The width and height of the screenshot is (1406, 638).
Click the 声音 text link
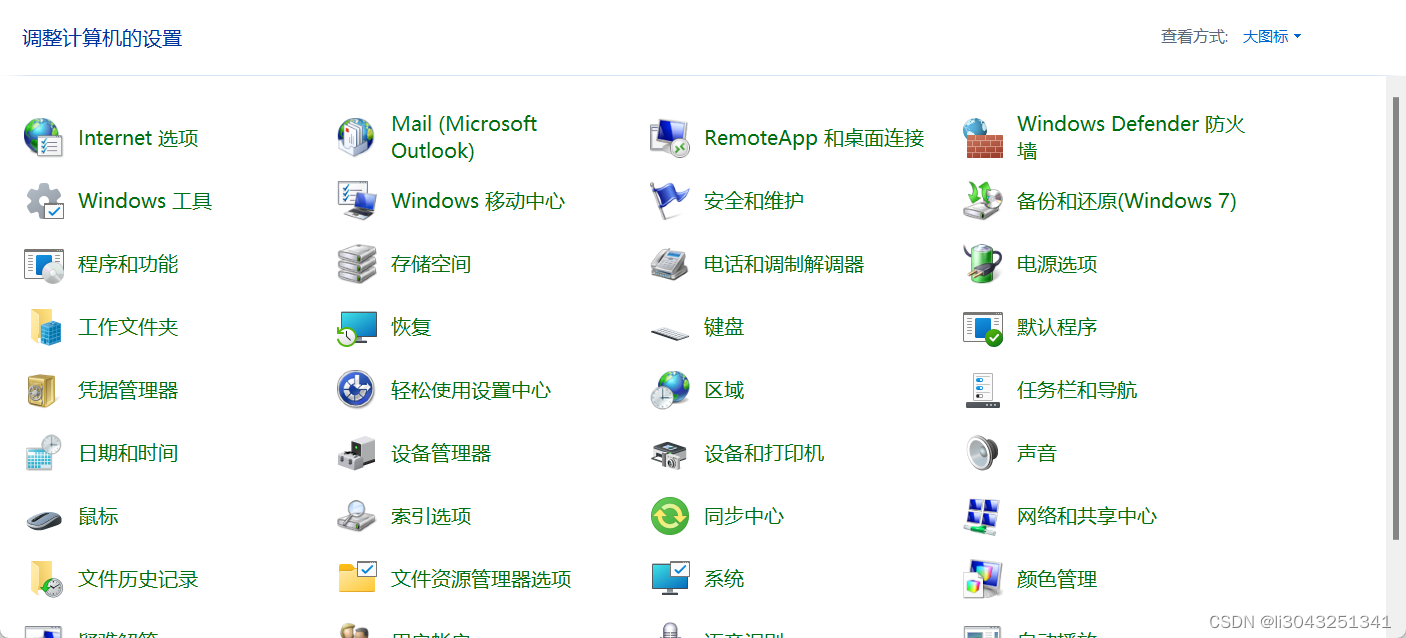tap(1037, 453)
